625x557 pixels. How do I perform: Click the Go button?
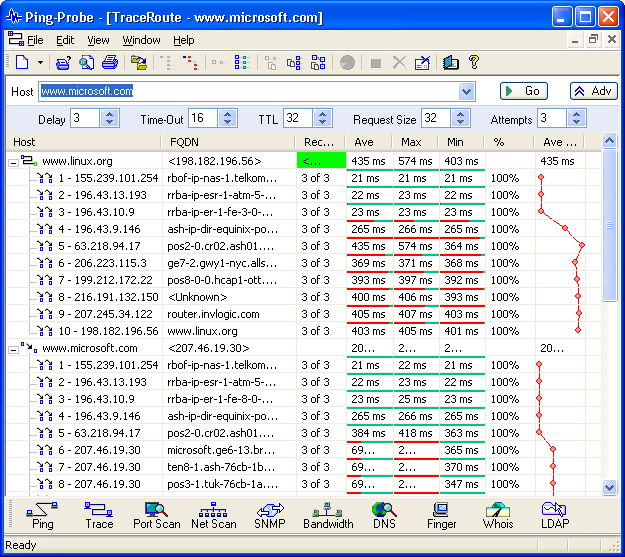tap(524, 91)
